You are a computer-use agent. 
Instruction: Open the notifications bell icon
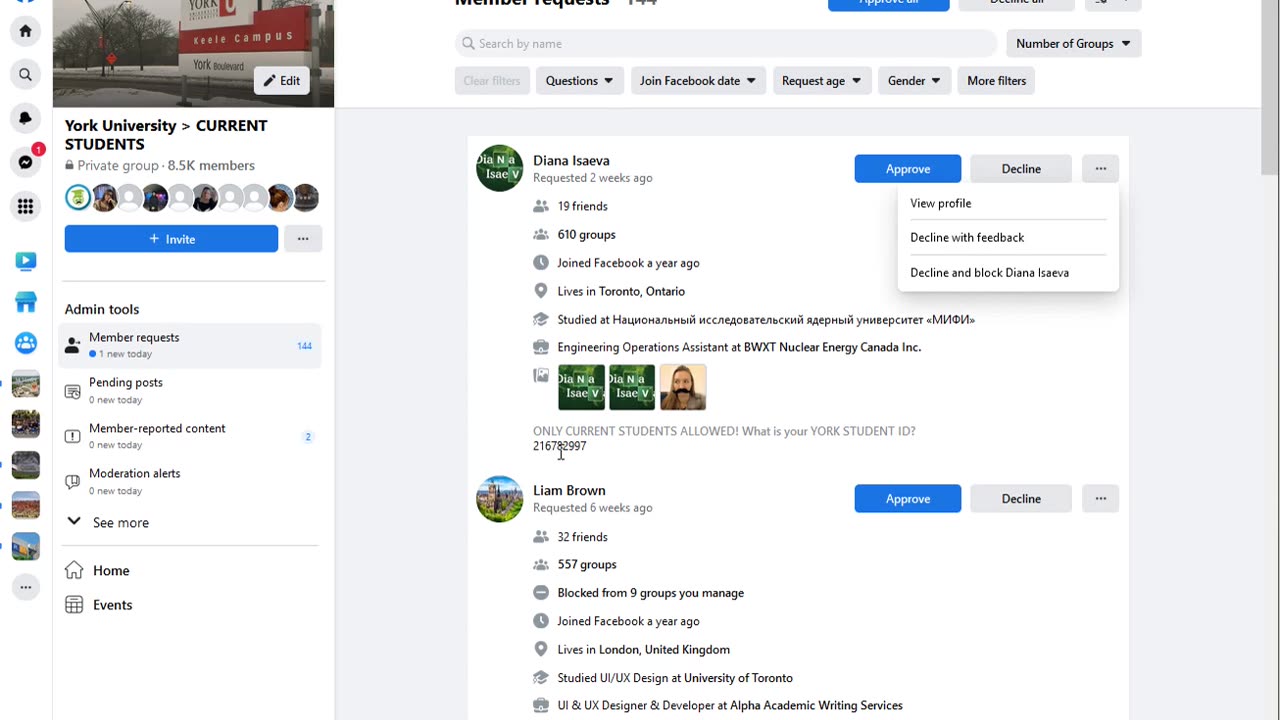pos(26,118)
